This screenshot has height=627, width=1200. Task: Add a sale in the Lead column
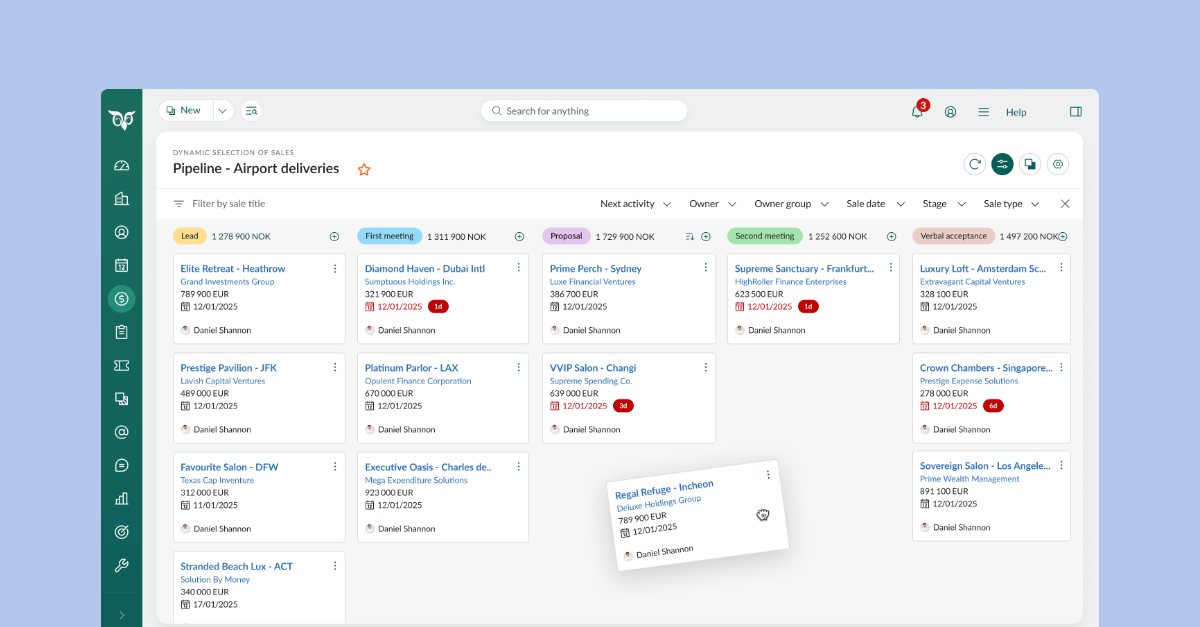[334, 237]
